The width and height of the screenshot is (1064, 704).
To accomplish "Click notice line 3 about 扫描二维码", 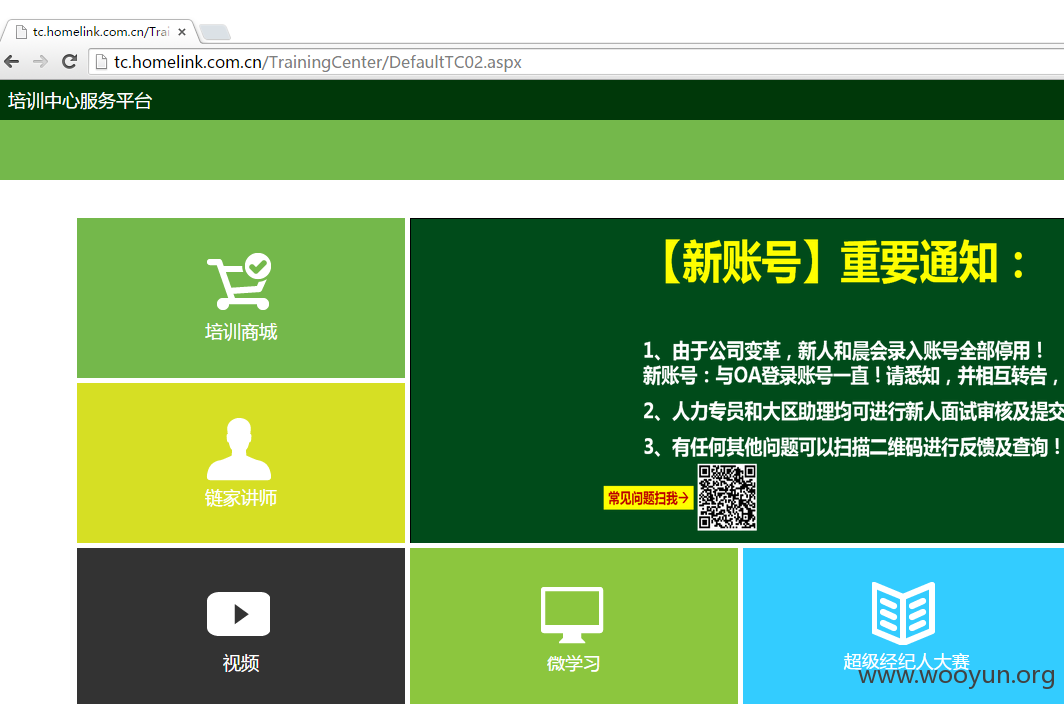I will (853, 447).
